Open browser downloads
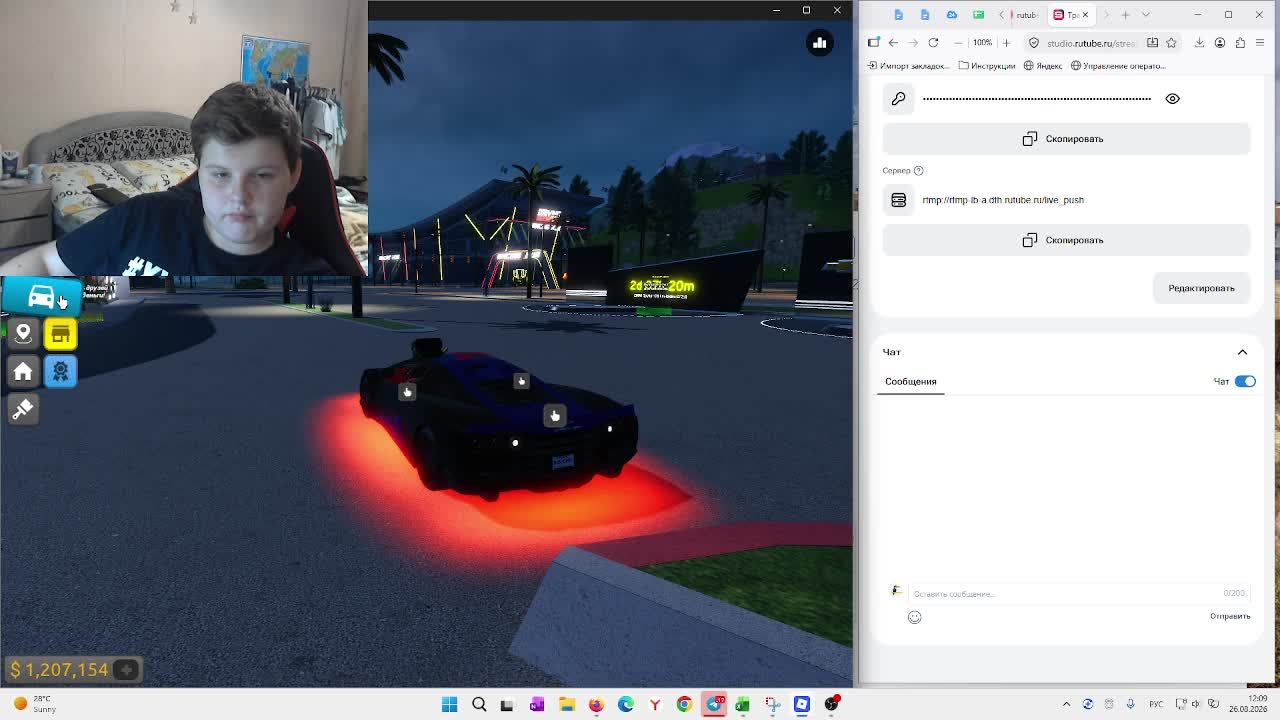This screenshot has height=720, width=1280. (x=1199, y=43)
